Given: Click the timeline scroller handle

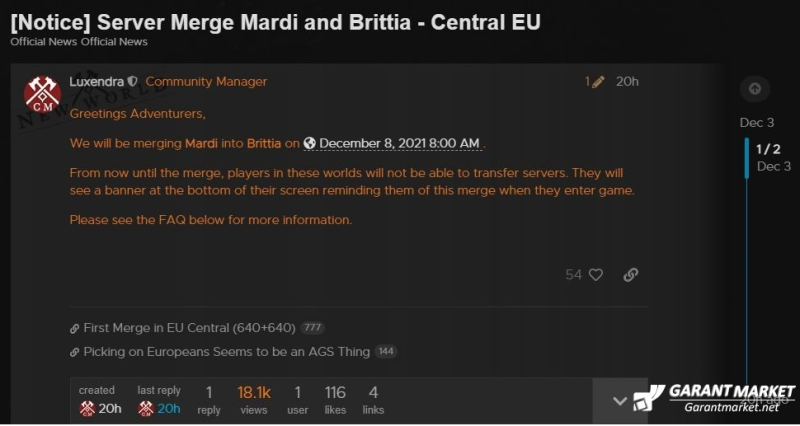Looking at the screenshot, I should coord(746,158).
